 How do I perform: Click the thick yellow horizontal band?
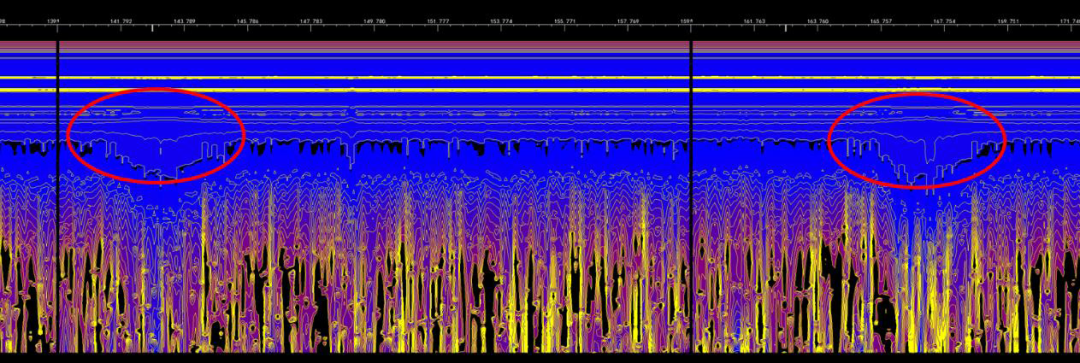pos(540,90)
